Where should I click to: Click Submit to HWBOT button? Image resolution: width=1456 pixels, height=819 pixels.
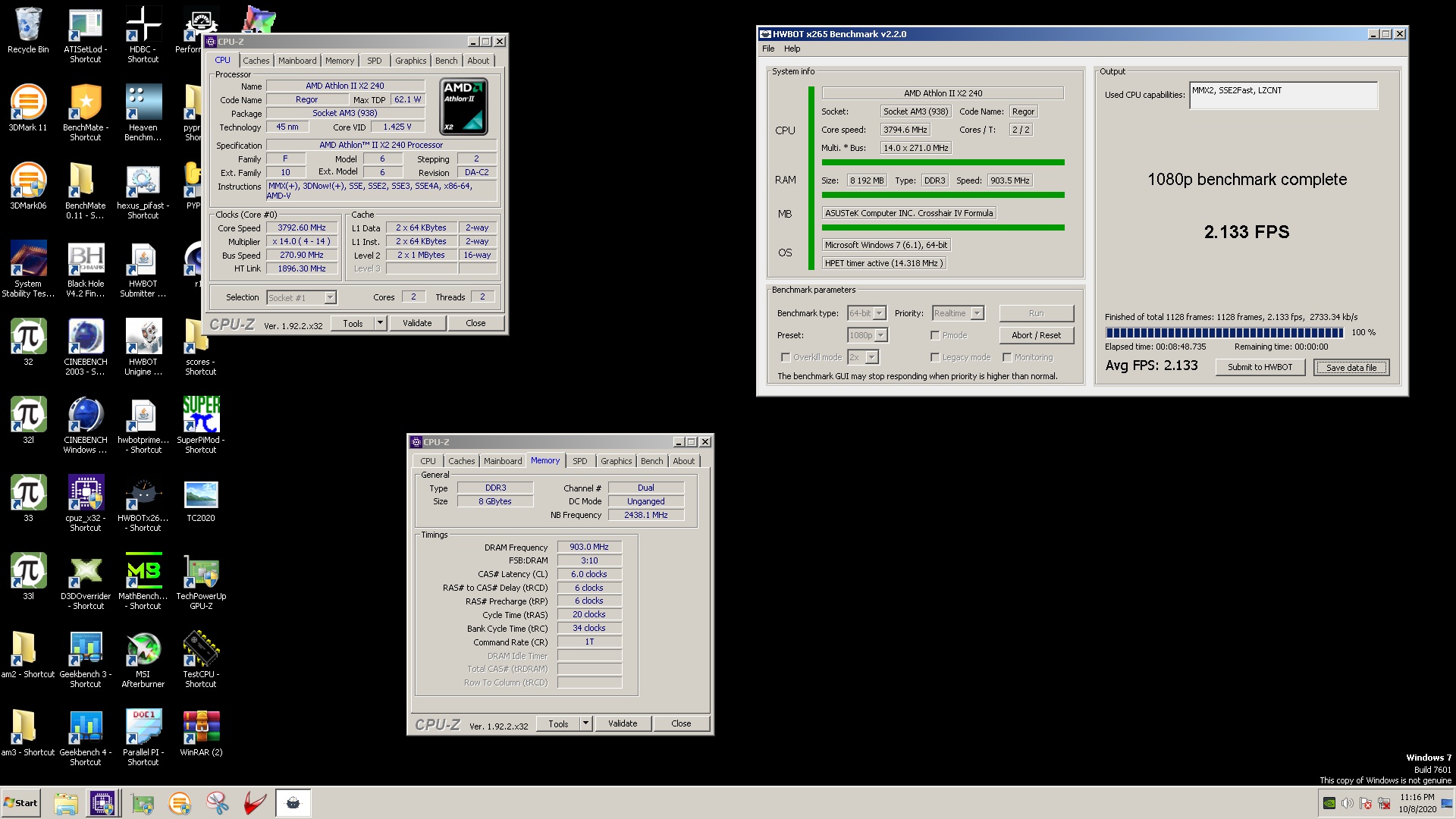[x=1260, y=367]
